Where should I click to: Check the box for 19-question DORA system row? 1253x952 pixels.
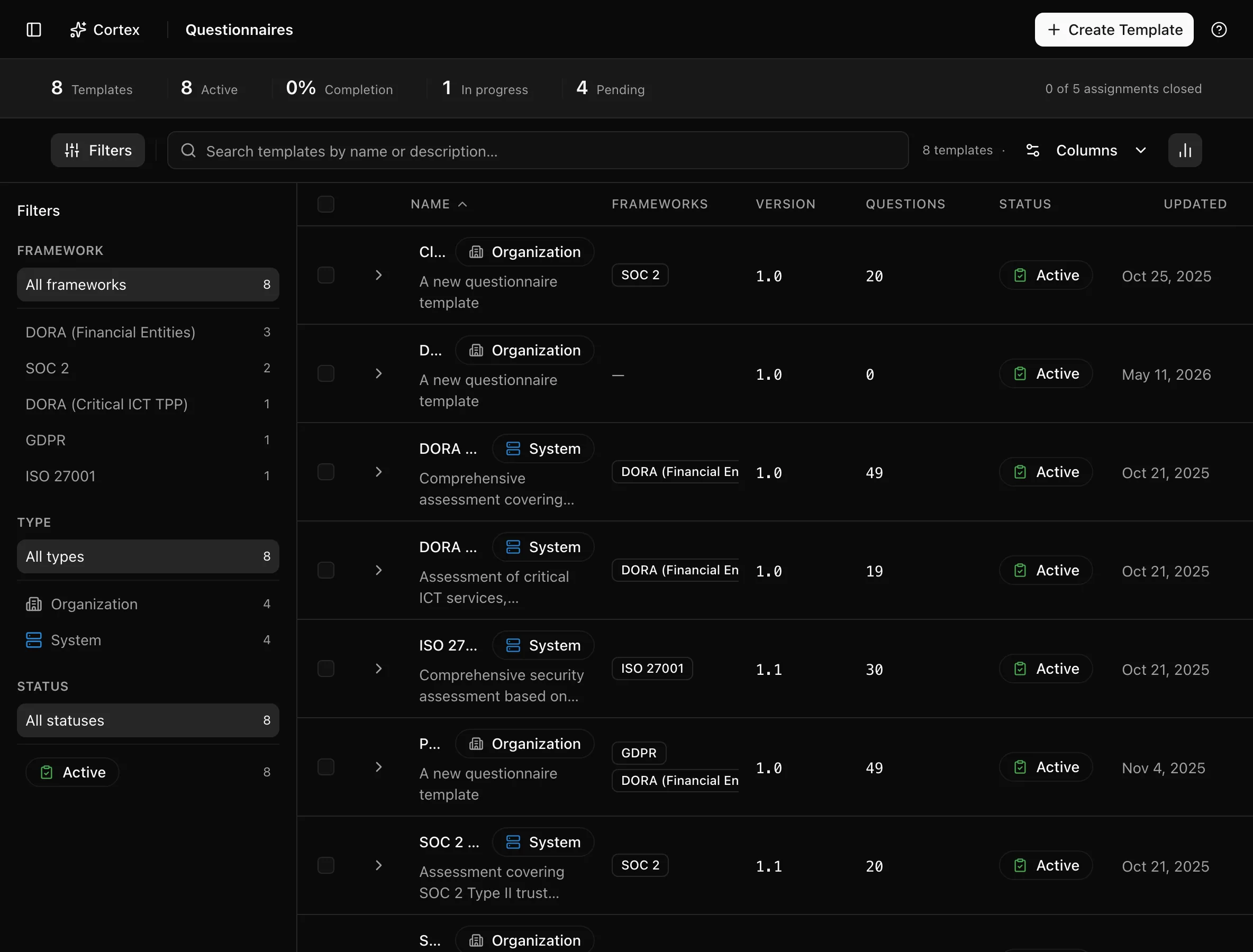click(x=326, y=571)
